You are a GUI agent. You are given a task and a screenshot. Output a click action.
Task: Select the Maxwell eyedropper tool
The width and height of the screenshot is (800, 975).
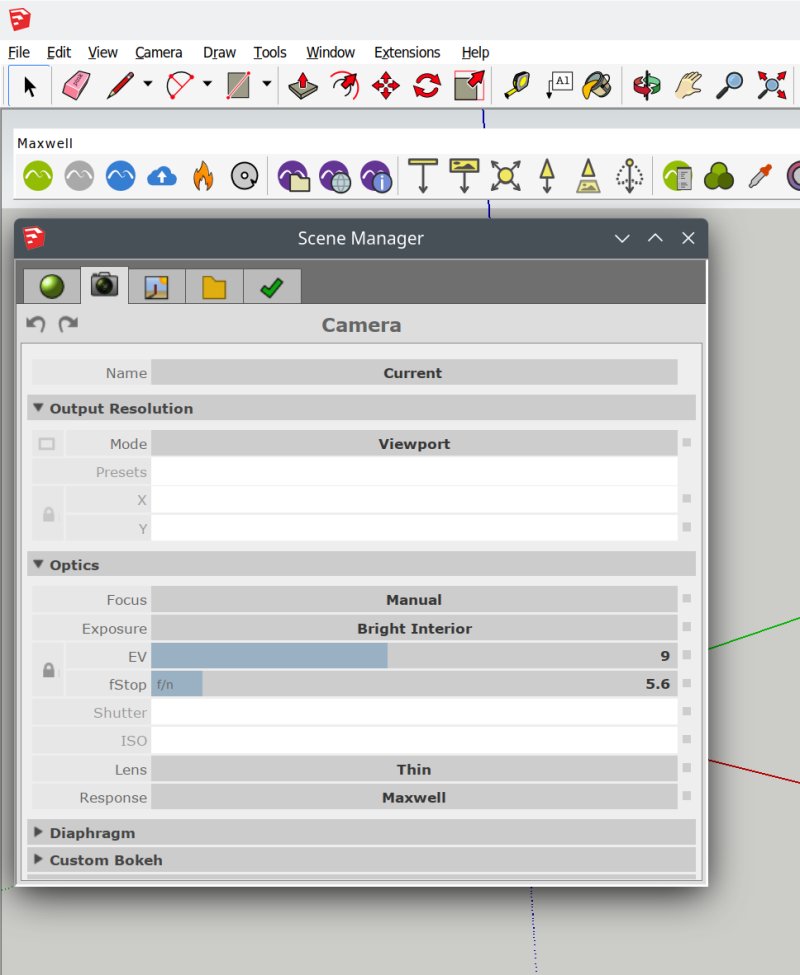point(760,176)
